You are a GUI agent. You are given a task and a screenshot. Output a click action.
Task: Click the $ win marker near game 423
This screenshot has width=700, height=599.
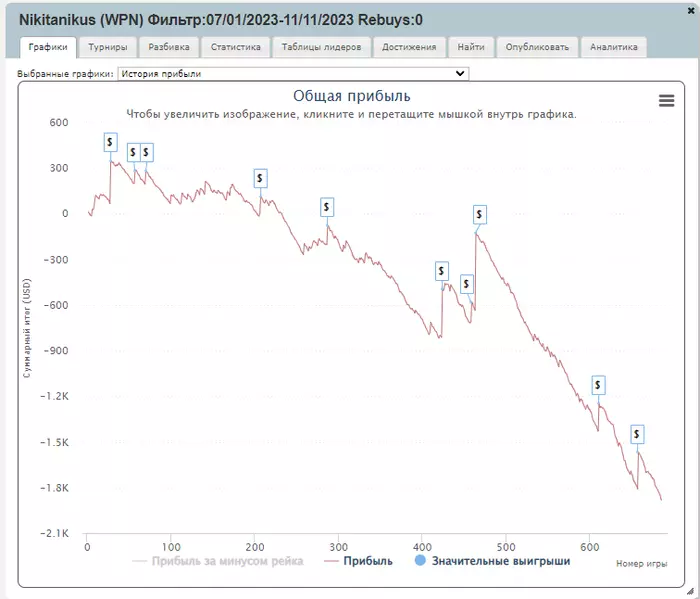[442, 271]
